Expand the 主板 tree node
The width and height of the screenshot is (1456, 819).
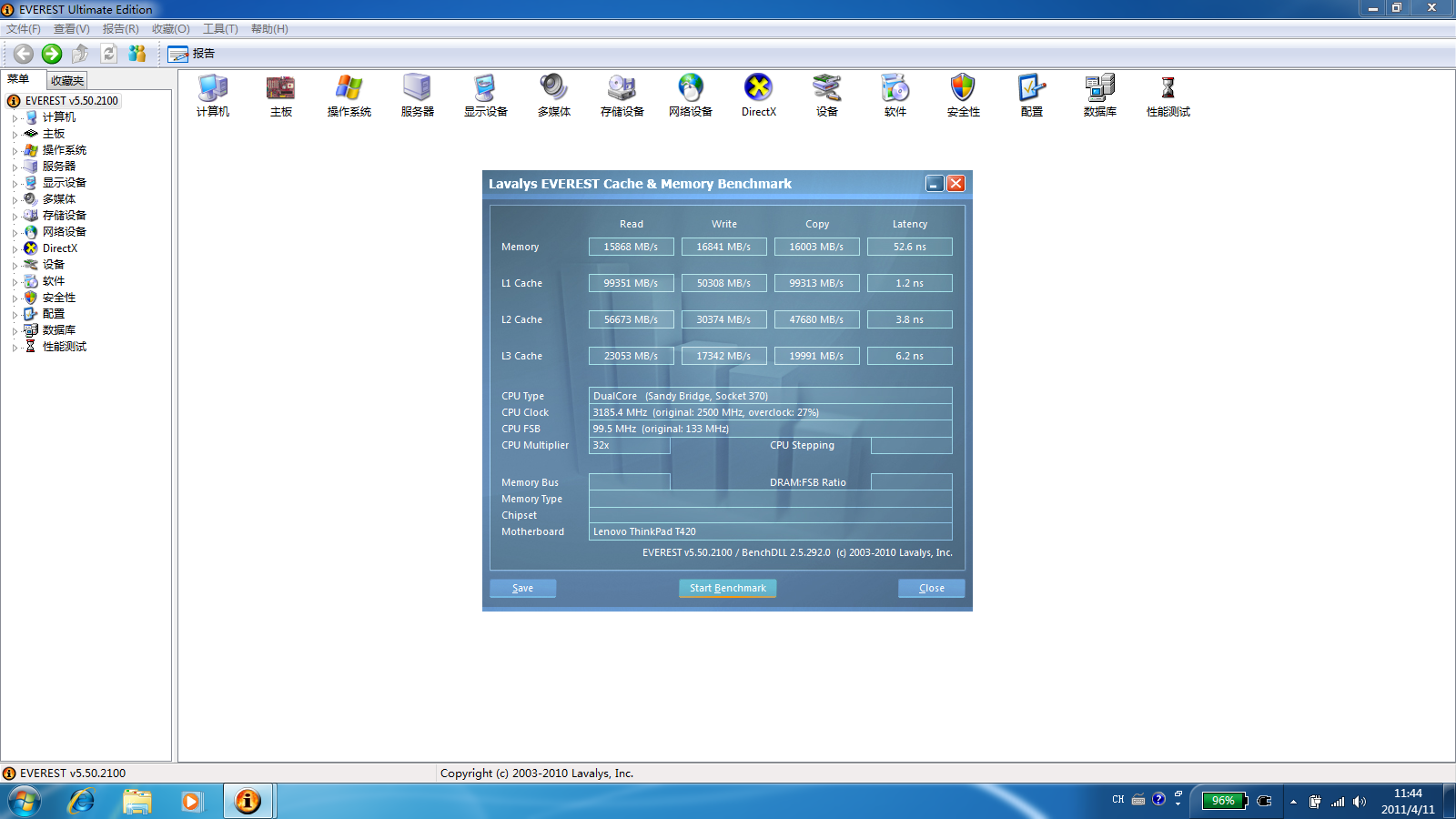(15, 135)
